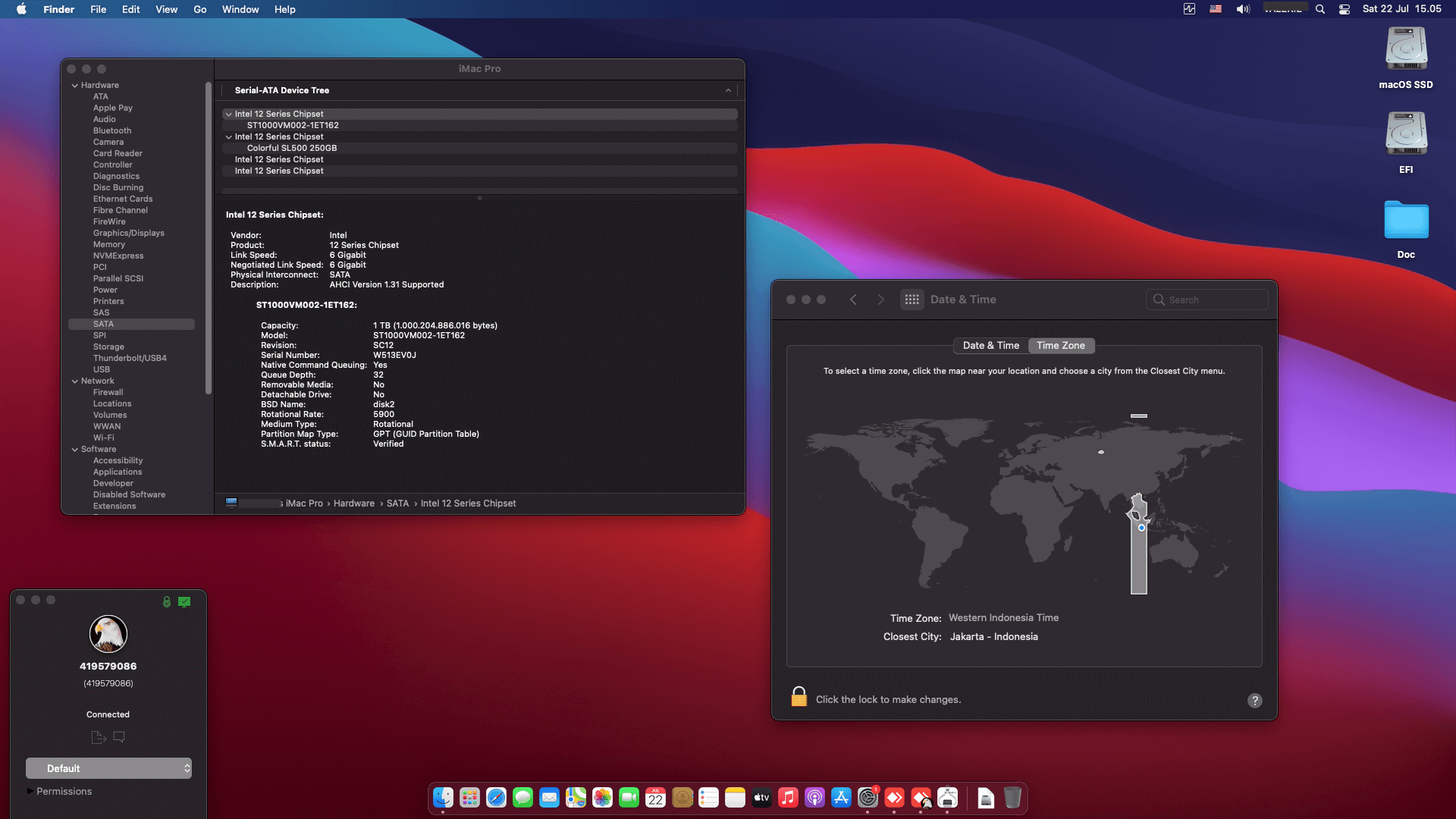Viewport: 1456px width, 819px height.
Task: Click the help question mark button
Action: pos(1254,701)
